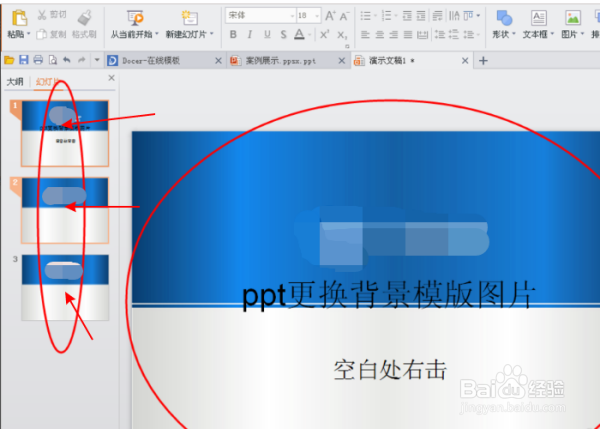The width and height of the screenshot is (600, 429).
Task: Open a new document tab with plus
Action: tap(483, 60)
